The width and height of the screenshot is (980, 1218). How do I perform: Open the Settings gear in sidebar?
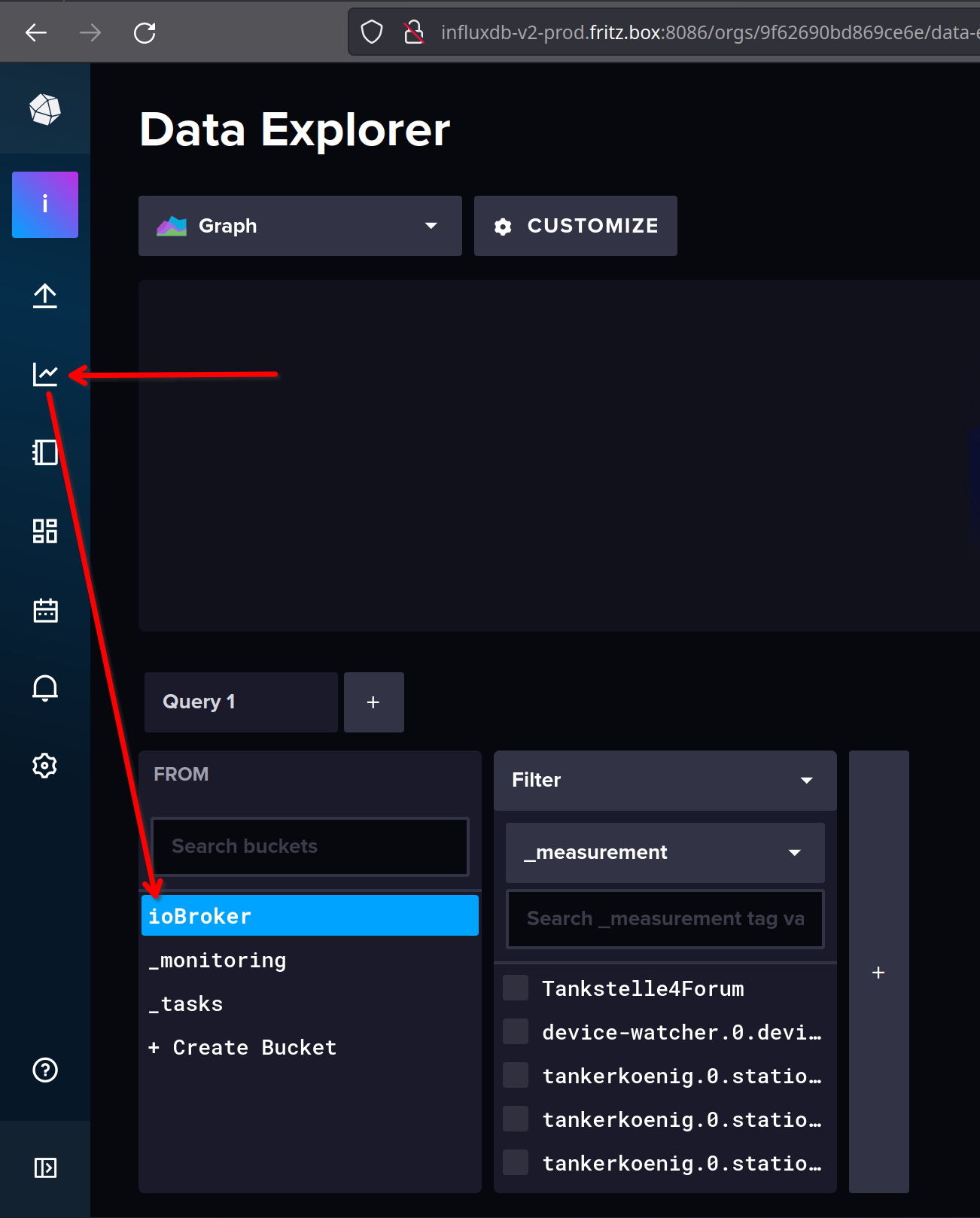pyautogui.click(x=45, y=766)
